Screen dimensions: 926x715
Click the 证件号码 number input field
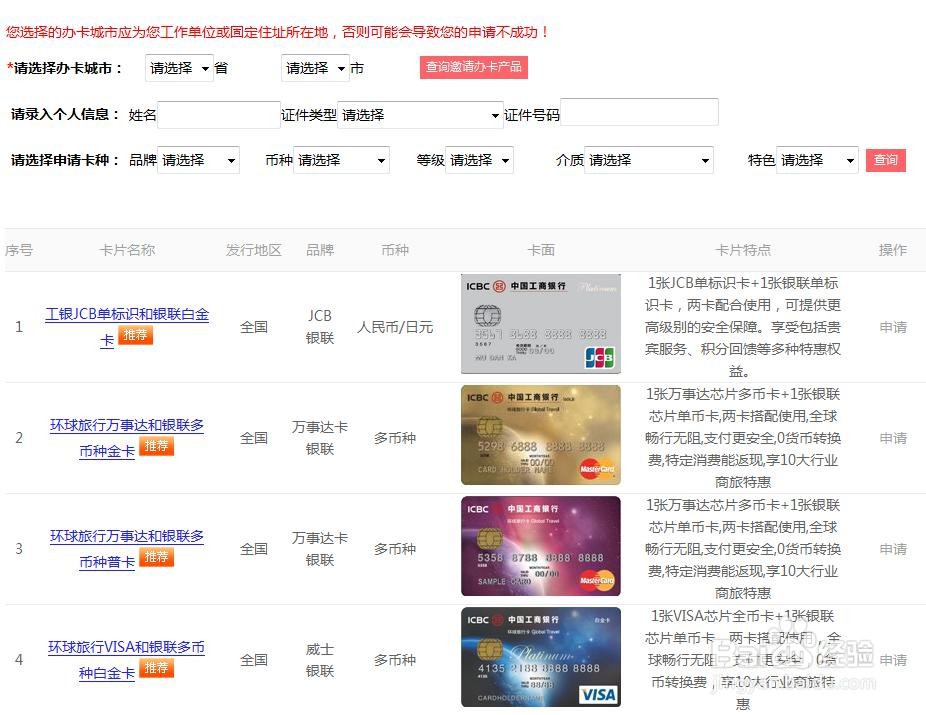[x=640, y=114]
